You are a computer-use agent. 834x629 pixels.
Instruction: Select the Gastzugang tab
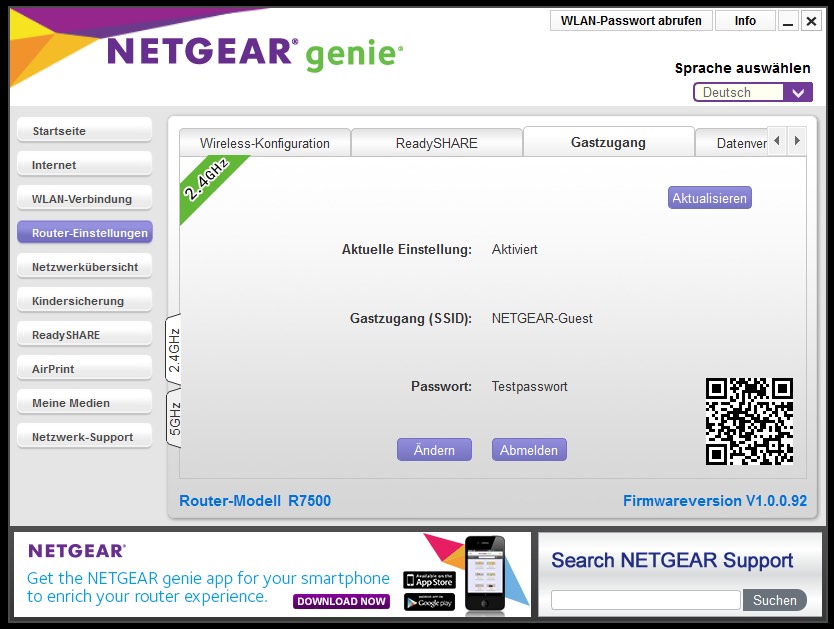tap(608, 142)
